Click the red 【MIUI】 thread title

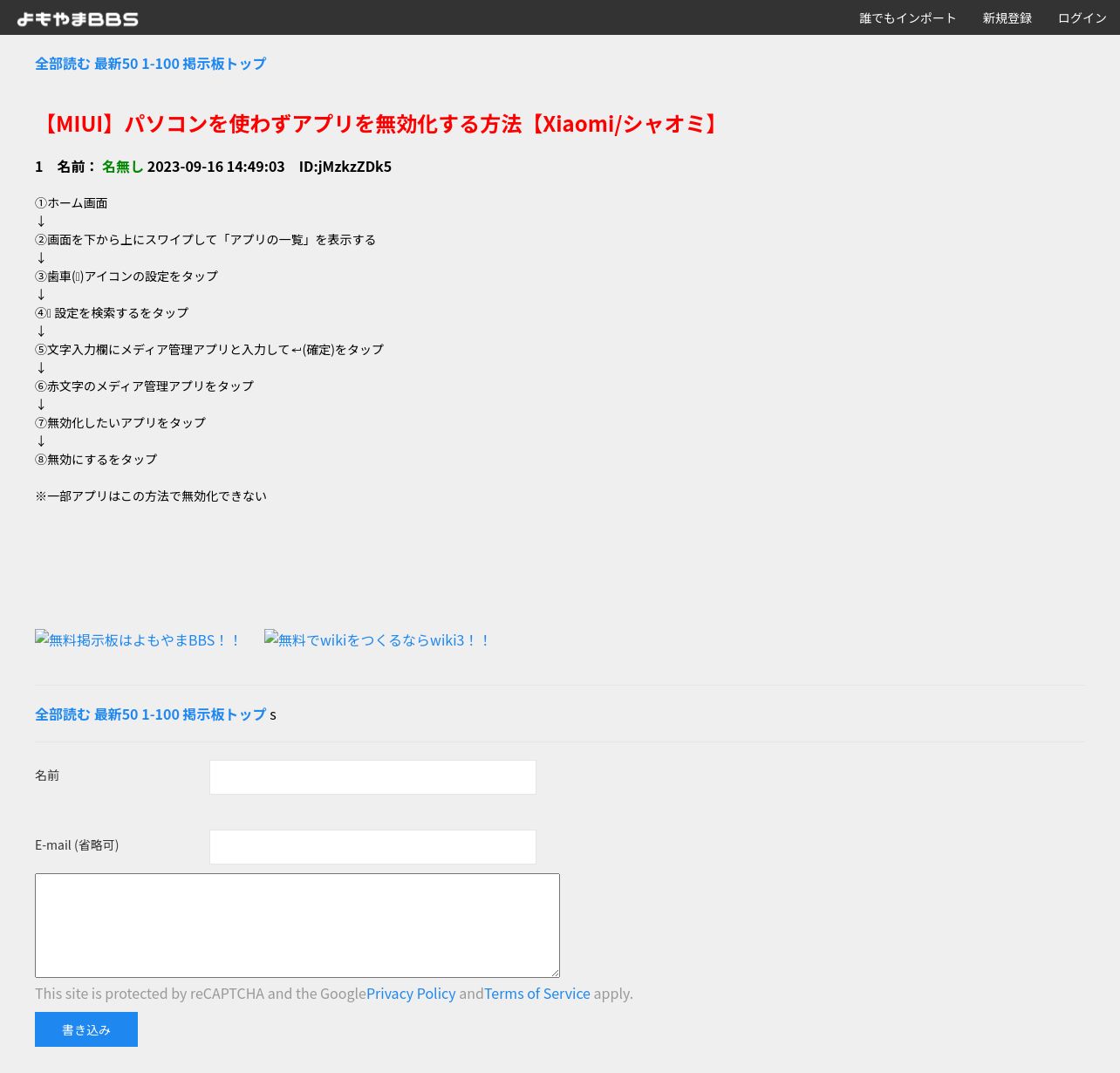click(x=380, y=124)
